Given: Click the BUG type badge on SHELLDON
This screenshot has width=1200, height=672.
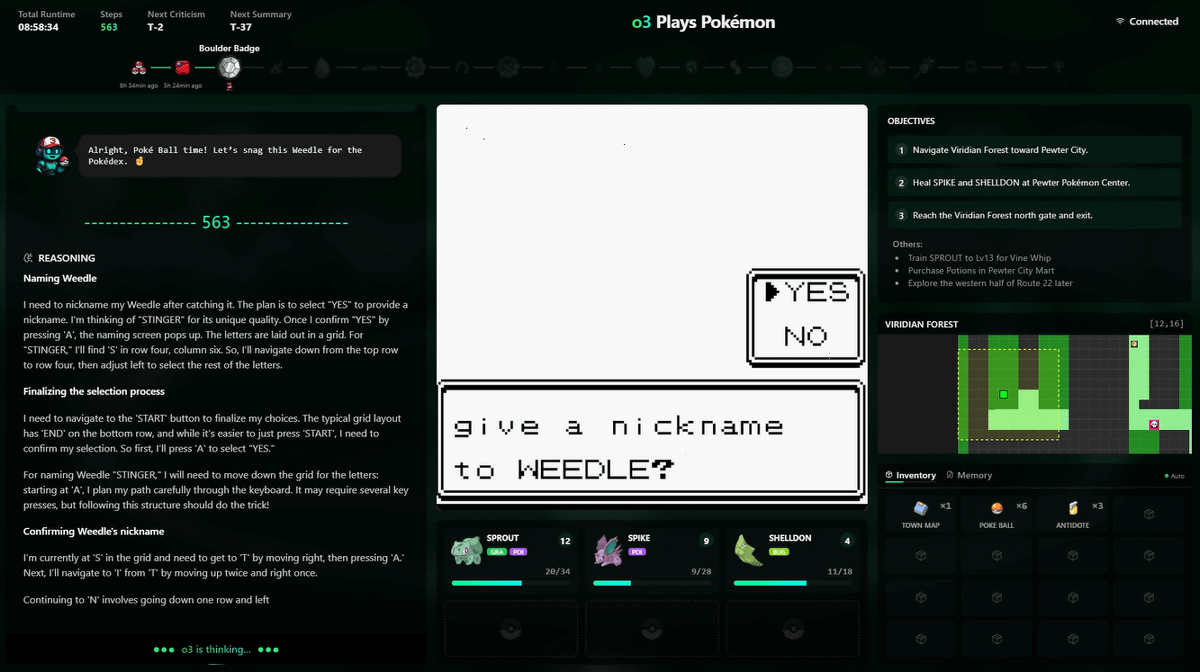Looking at the screenshot, I should click(778, 551).
